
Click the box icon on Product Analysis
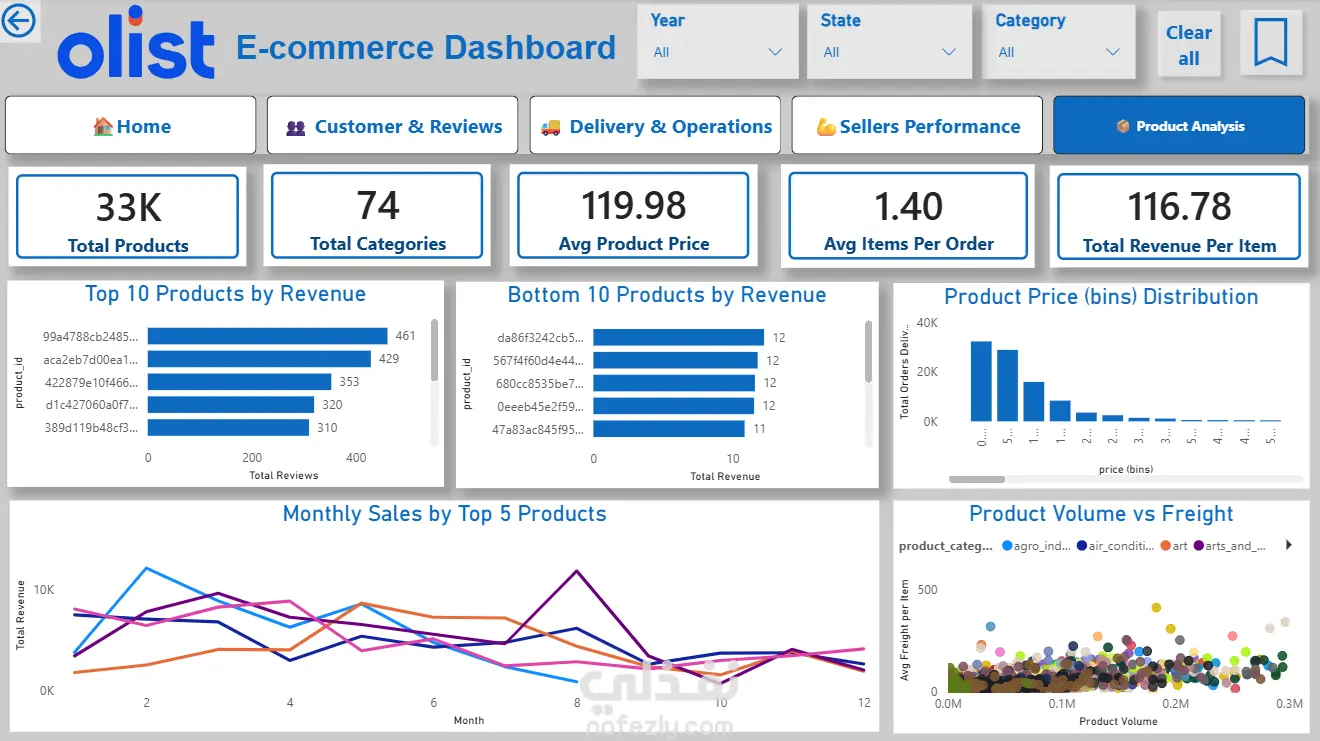(x=1123, y=126)
